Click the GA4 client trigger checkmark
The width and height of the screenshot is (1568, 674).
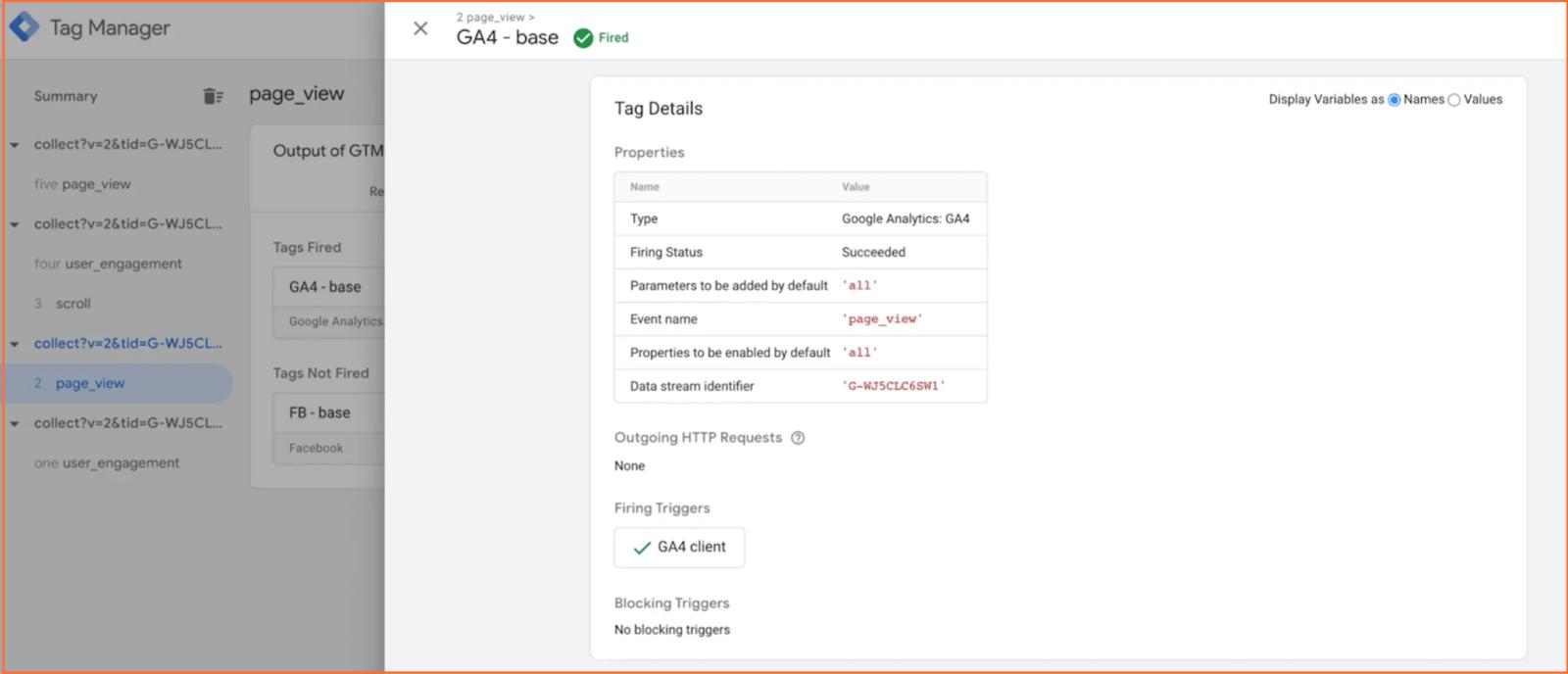tap(642, 548)
